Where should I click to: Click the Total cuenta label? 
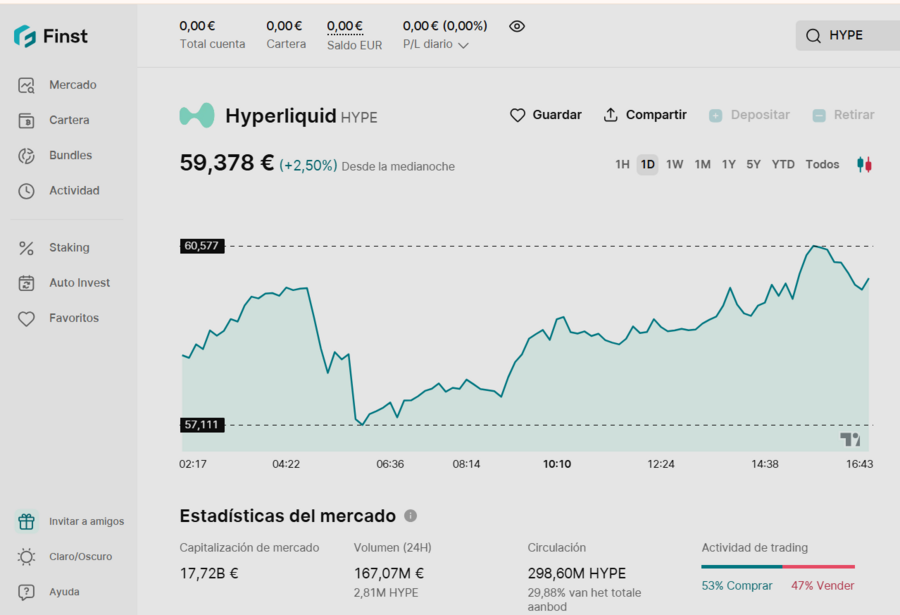(x=212, y=44)
